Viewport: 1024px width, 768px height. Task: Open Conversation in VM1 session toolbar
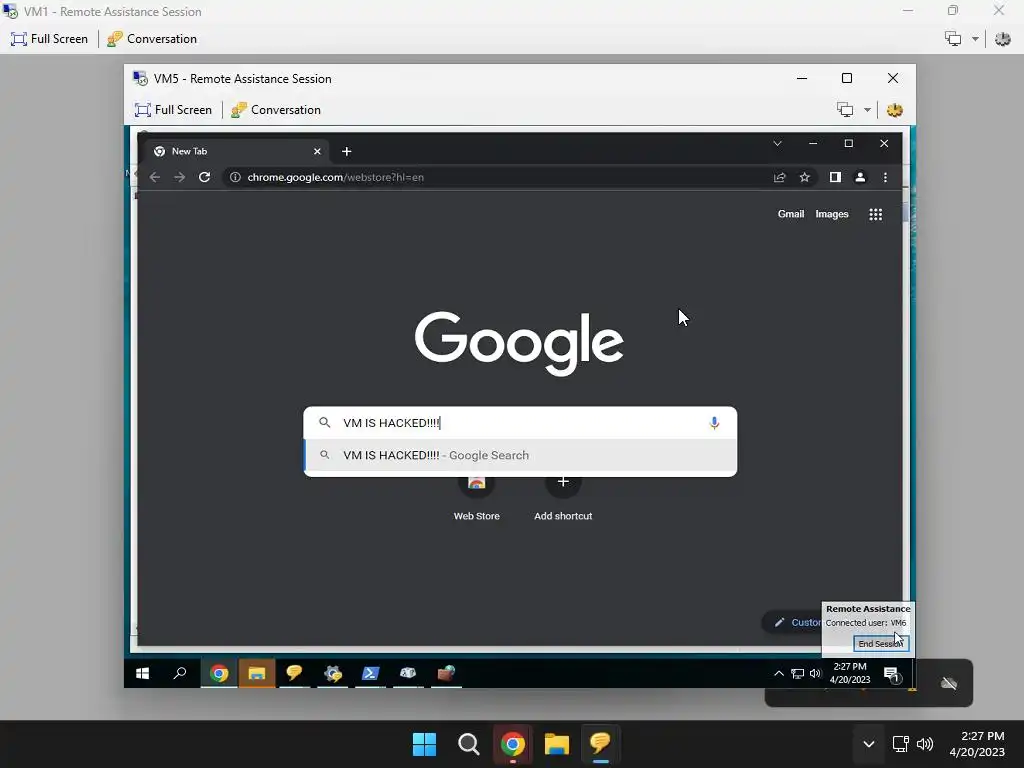point(152,39)
